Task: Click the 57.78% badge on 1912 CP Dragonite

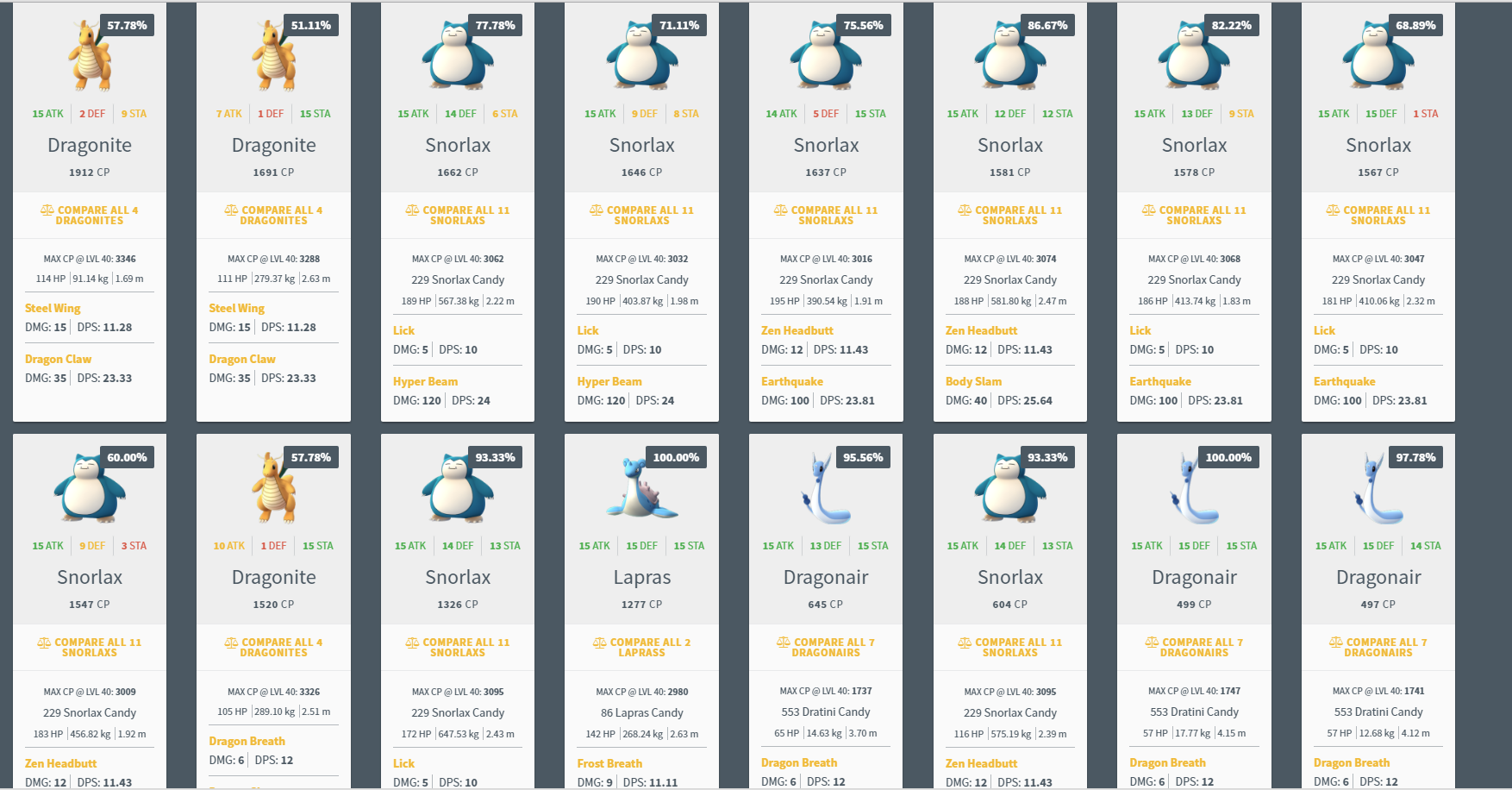Action: 128,26
